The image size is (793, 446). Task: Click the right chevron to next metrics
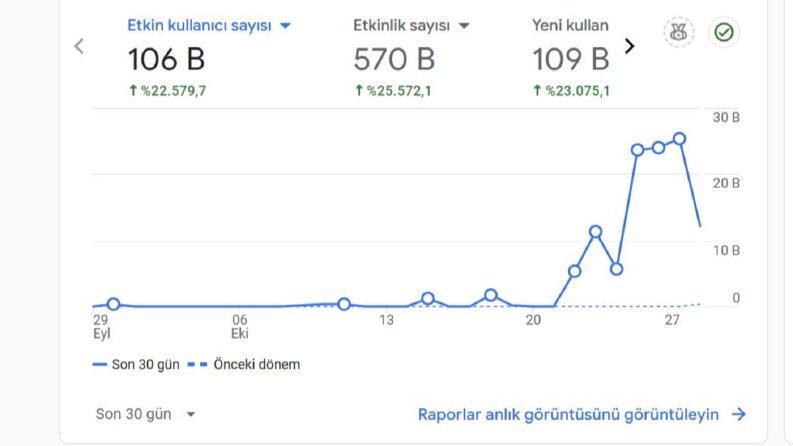[629, 46]
